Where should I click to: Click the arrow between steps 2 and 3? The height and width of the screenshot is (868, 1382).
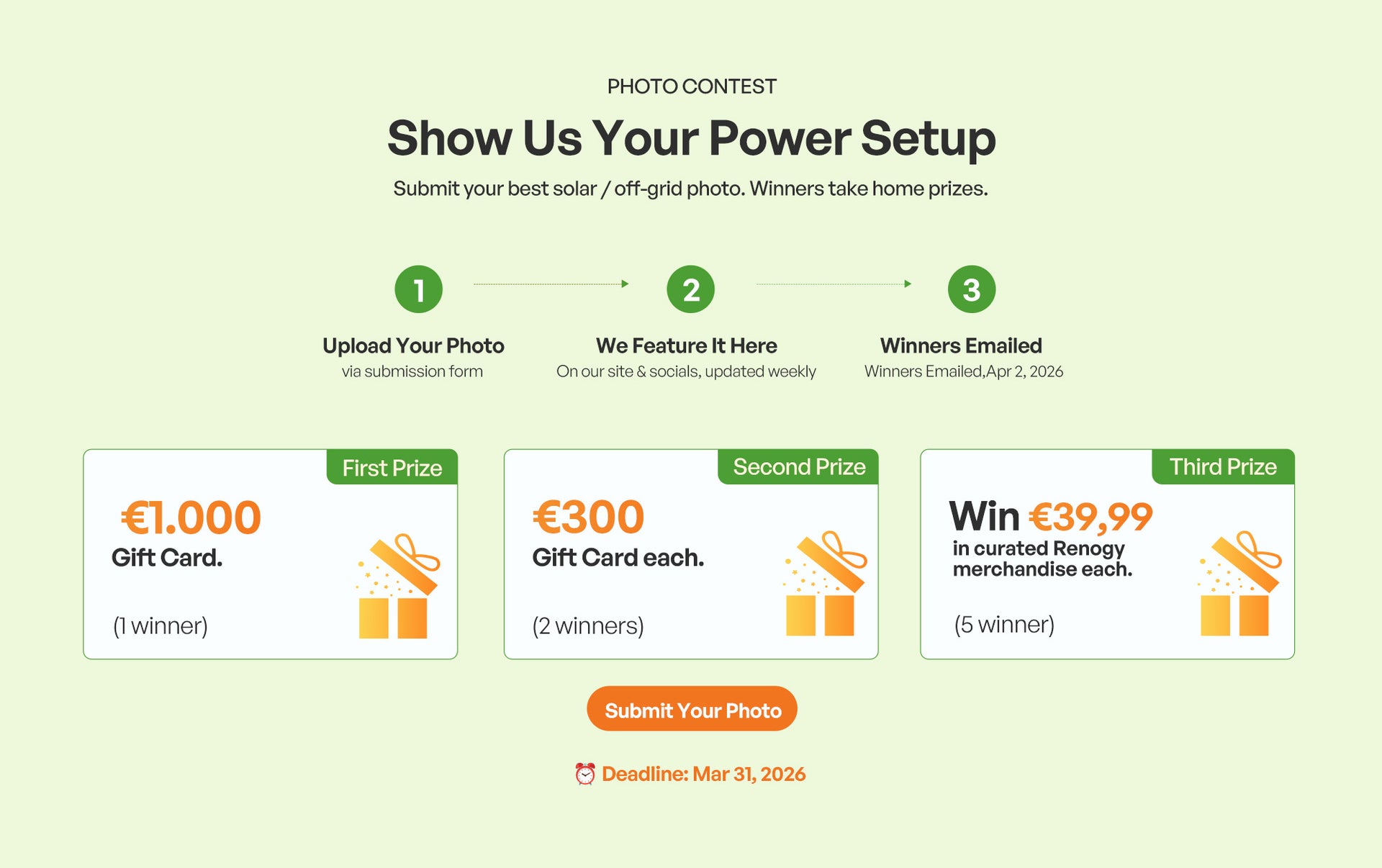click(x=834, y=284)
